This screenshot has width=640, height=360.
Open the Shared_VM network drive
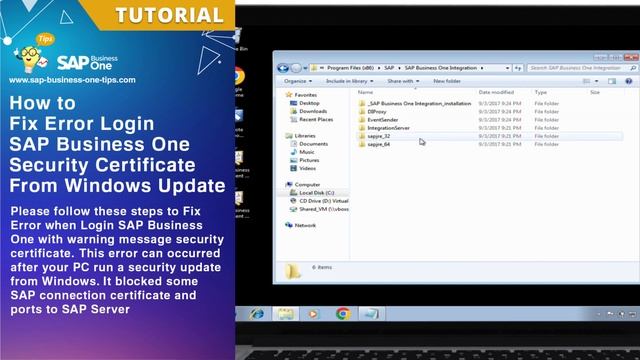324,209
